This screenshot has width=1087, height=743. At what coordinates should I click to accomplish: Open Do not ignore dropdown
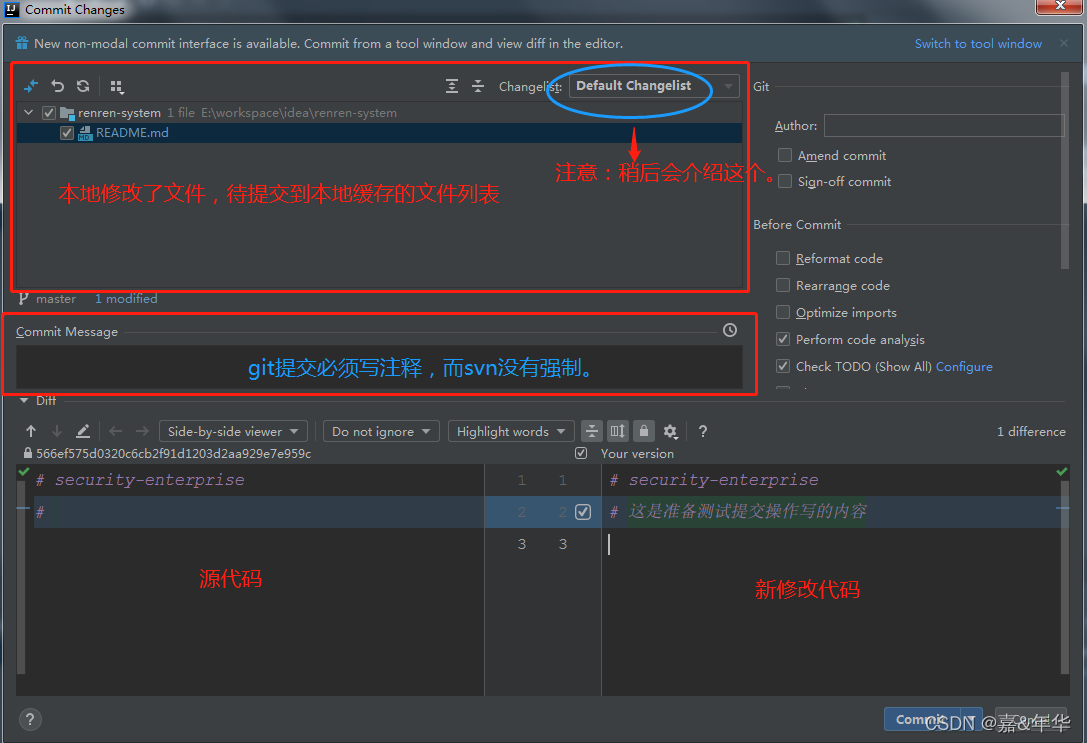click(381, 431)
